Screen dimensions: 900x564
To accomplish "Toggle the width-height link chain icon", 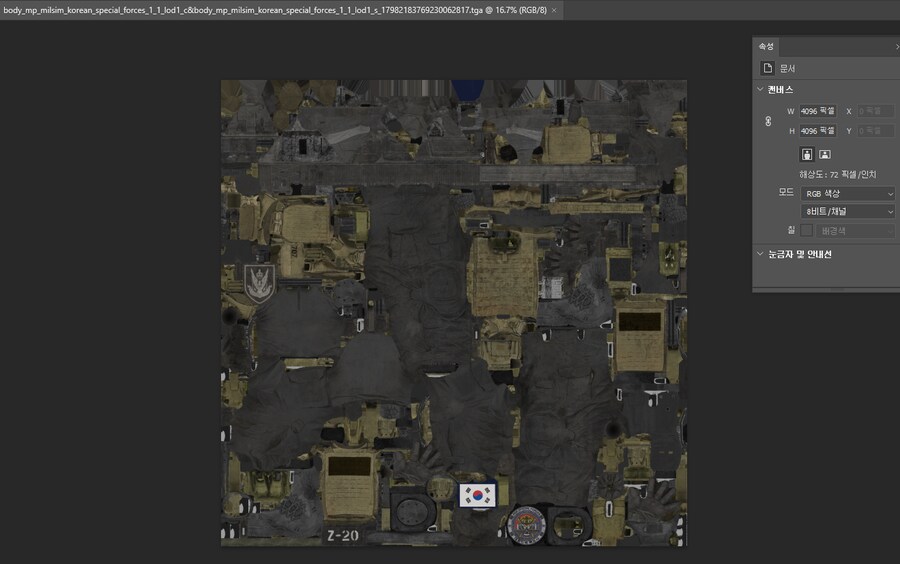I will [x=768, y=121].
